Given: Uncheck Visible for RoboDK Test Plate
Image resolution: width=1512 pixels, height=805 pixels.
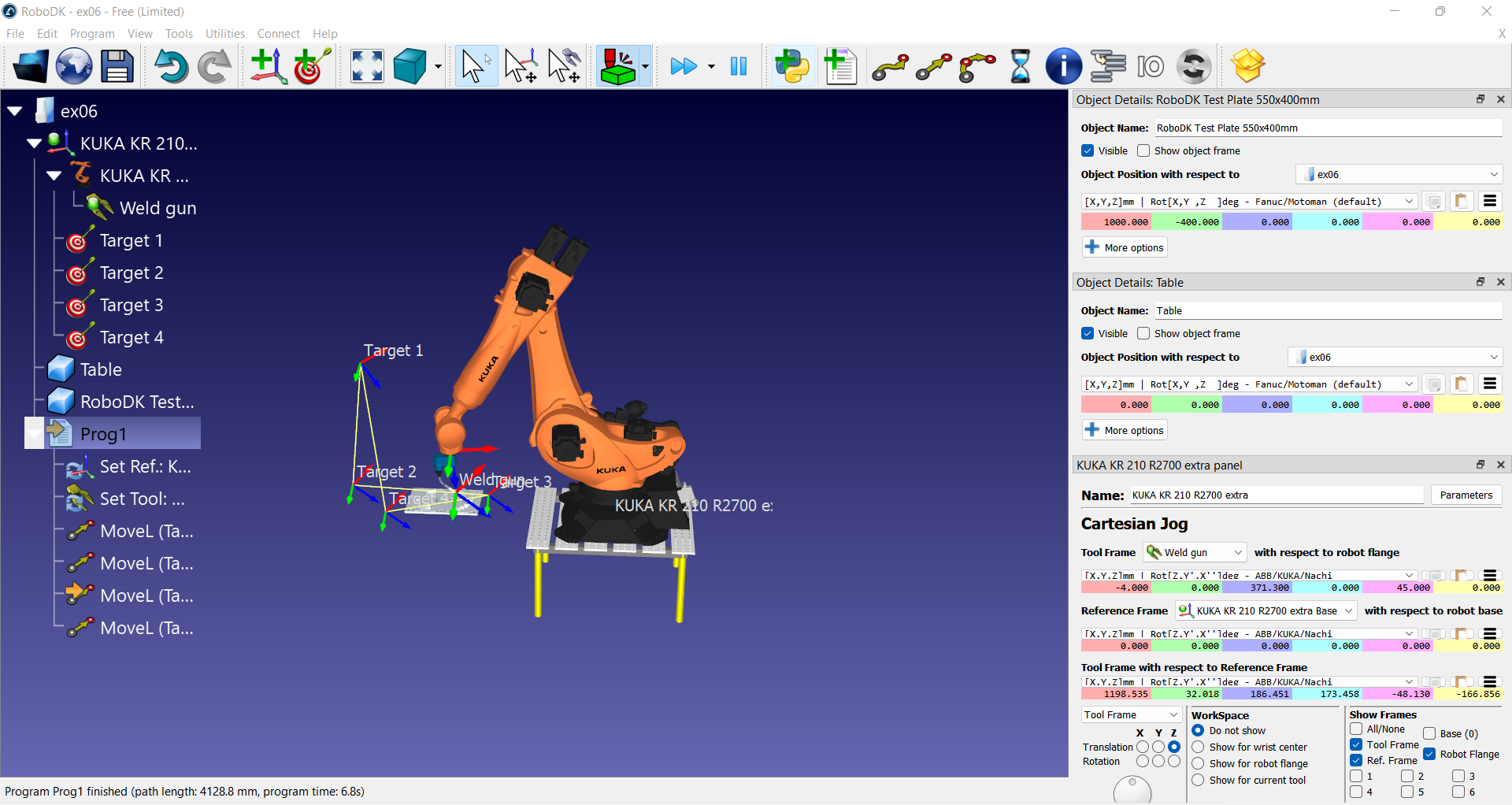Looking at the screenshot, I should coord(1088,150).
